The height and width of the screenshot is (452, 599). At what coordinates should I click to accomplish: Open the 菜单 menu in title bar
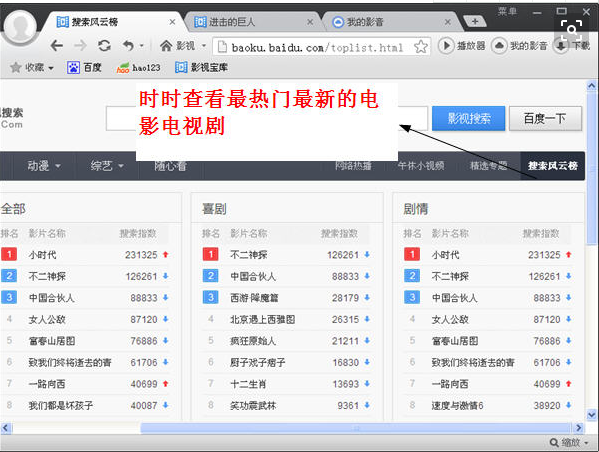(x=507, y=11)
